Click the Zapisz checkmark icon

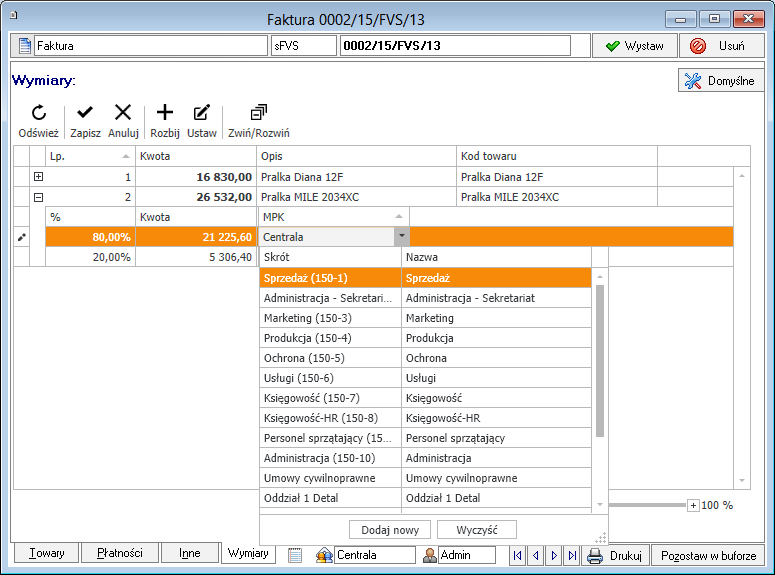pyautogui.click(x=85, y=113)
